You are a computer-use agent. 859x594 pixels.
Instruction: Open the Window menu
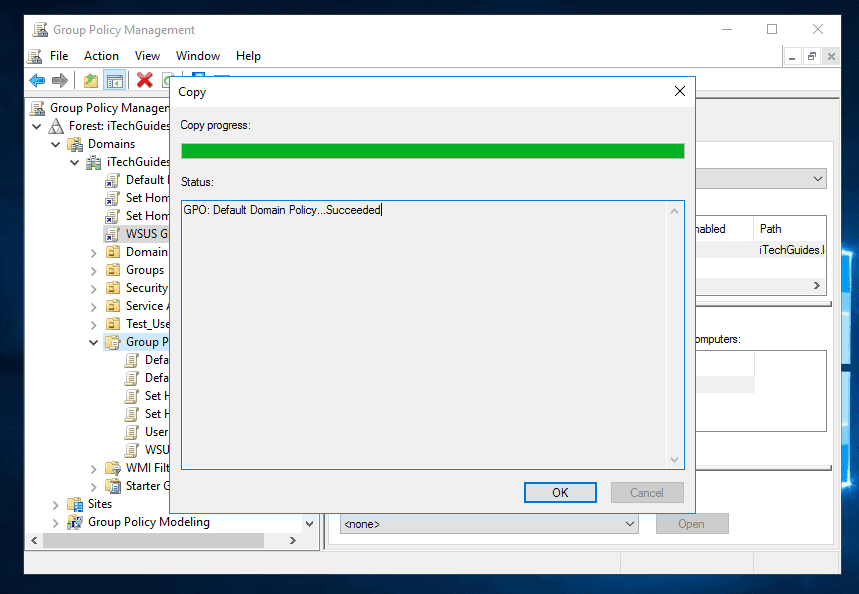pos(198,56)
